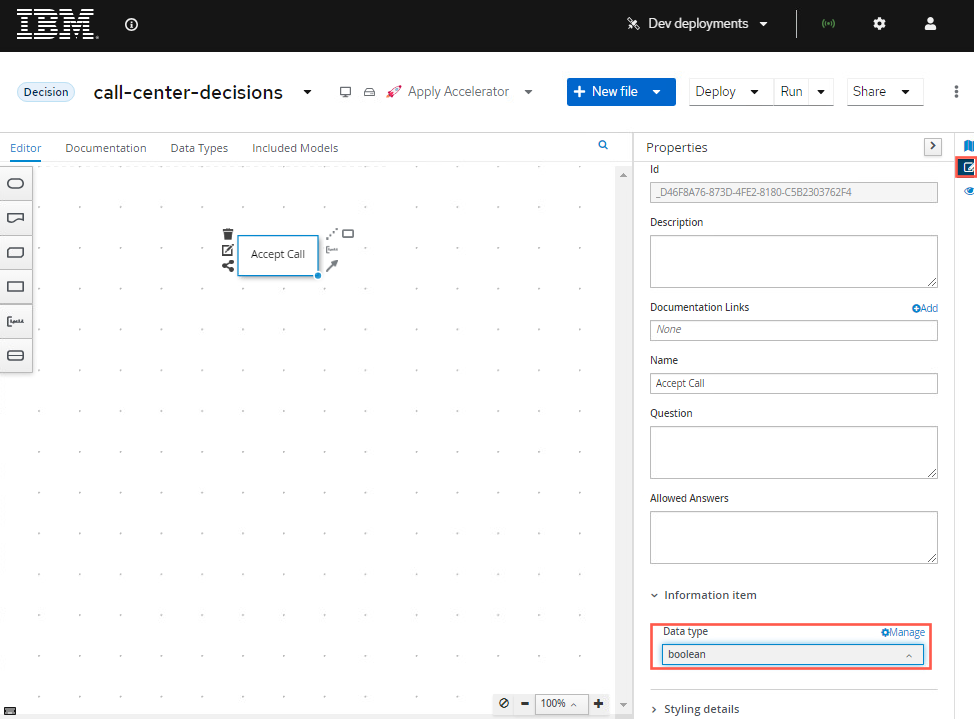Select the DMN Input Data oval palette tool
The height and width of the screenshot is (719, 977).
pos(16,183)
